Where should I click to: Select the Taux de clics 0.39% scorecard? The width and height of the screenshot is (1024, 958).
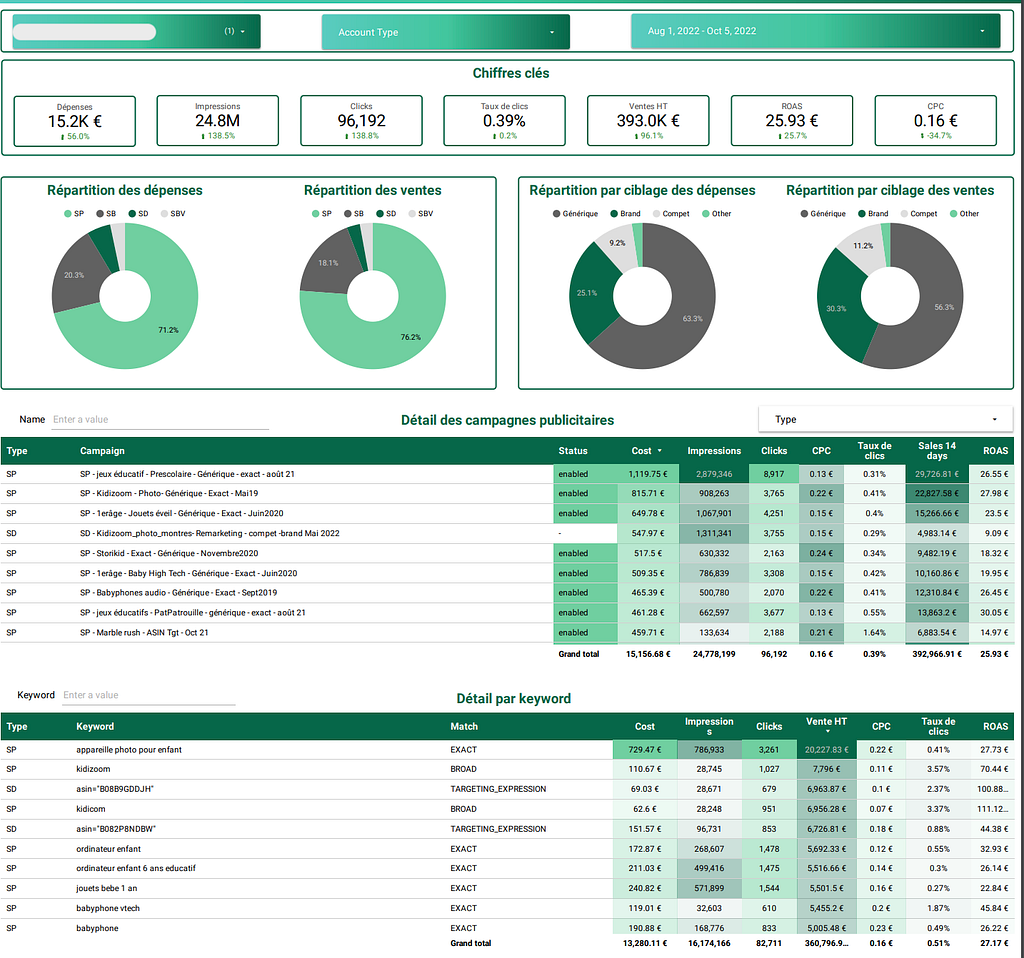(504, 121)
